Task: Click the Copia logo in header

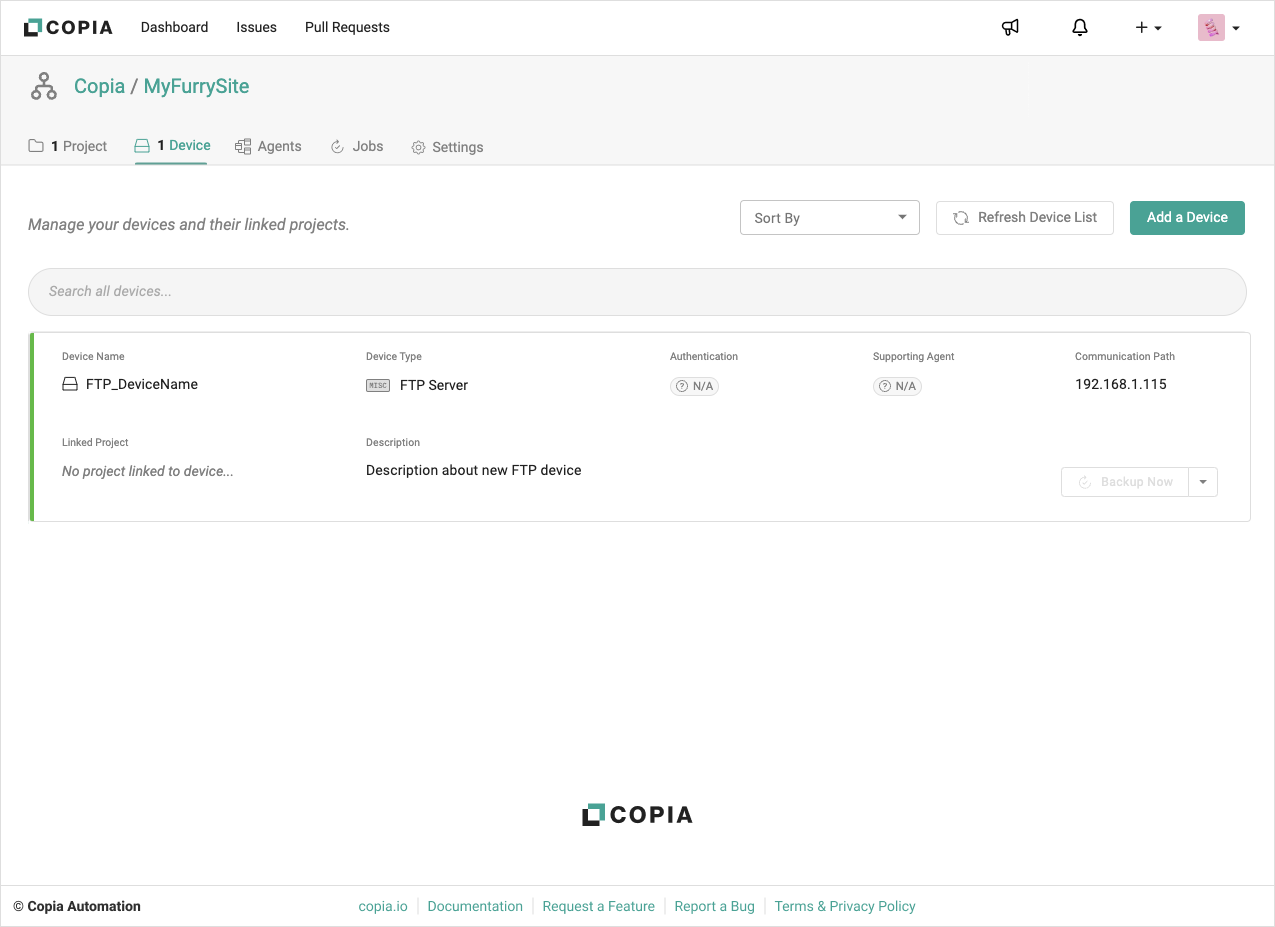Action: [68, 28]
